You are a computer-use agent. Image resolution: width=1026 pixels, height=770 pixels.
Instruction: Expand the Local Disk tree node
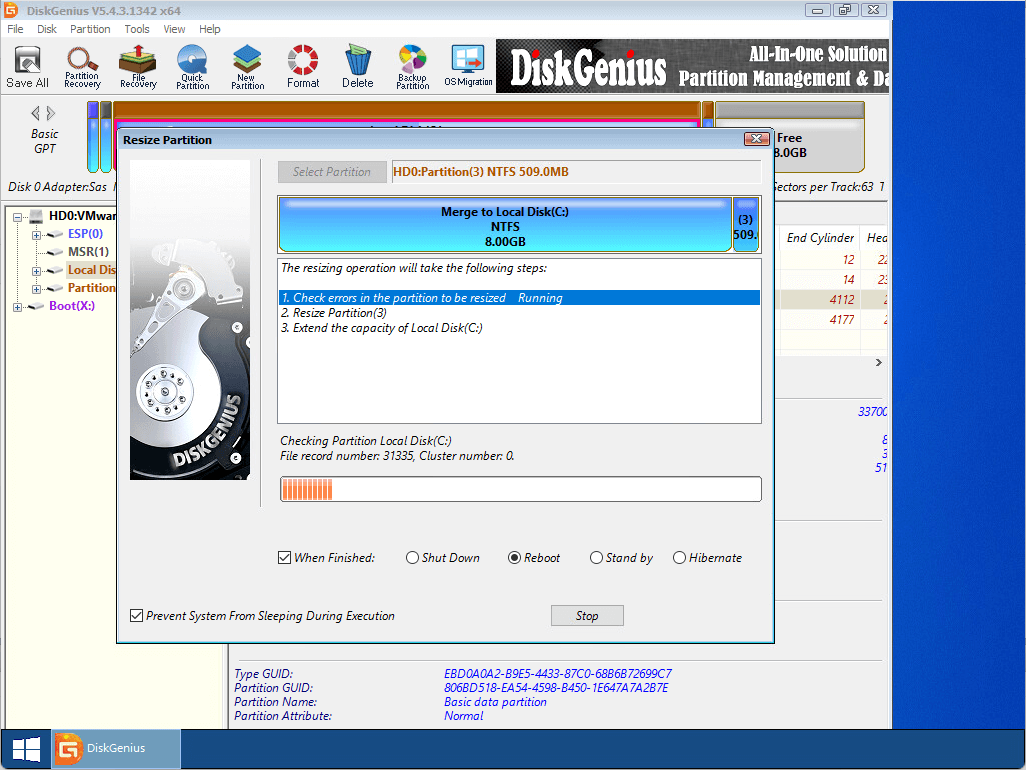pos(37,271)
